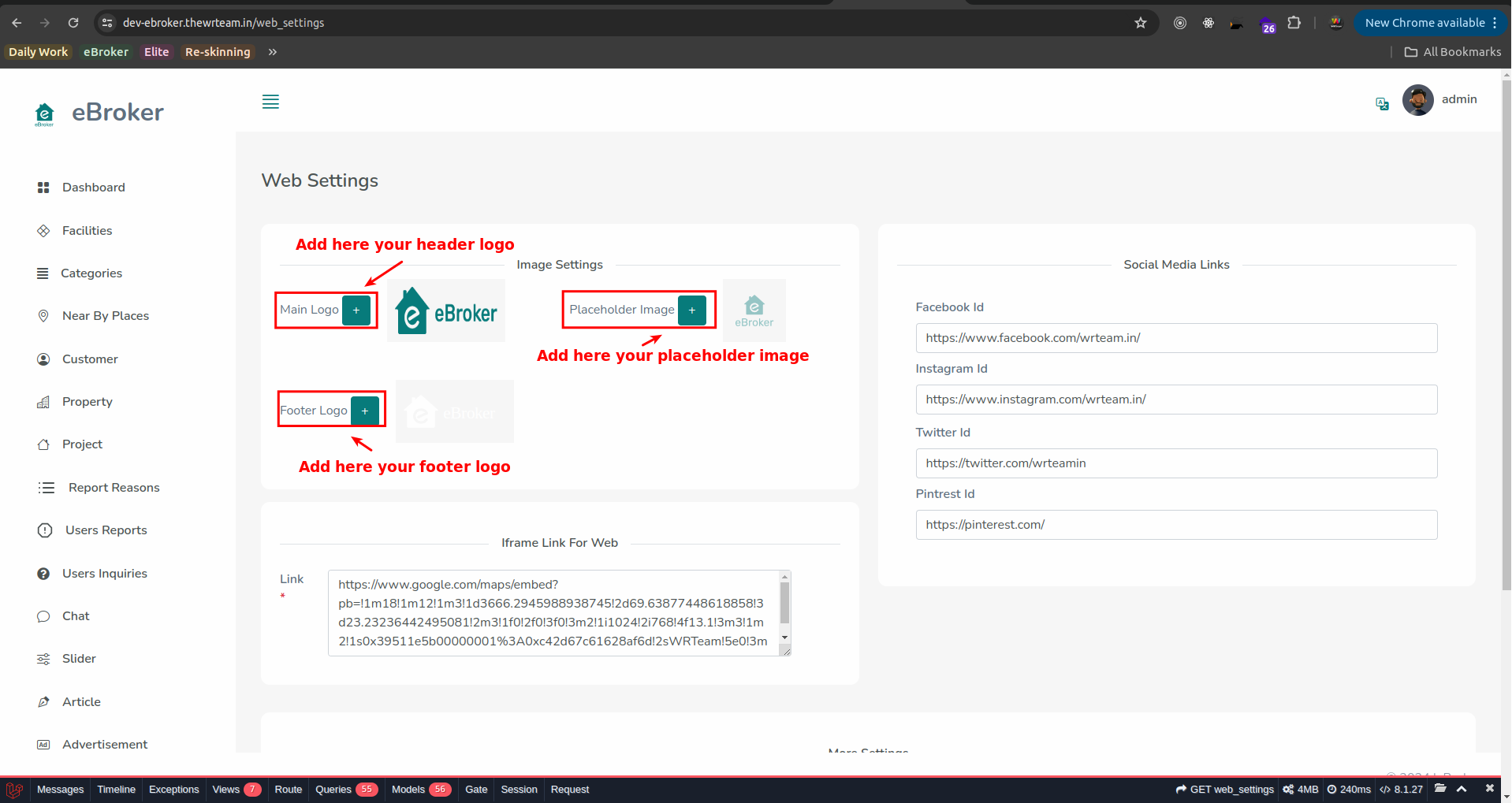Open Property in the sidebar menu
This screenshot has width=1512, height=803.
click(x=87, y=402)
